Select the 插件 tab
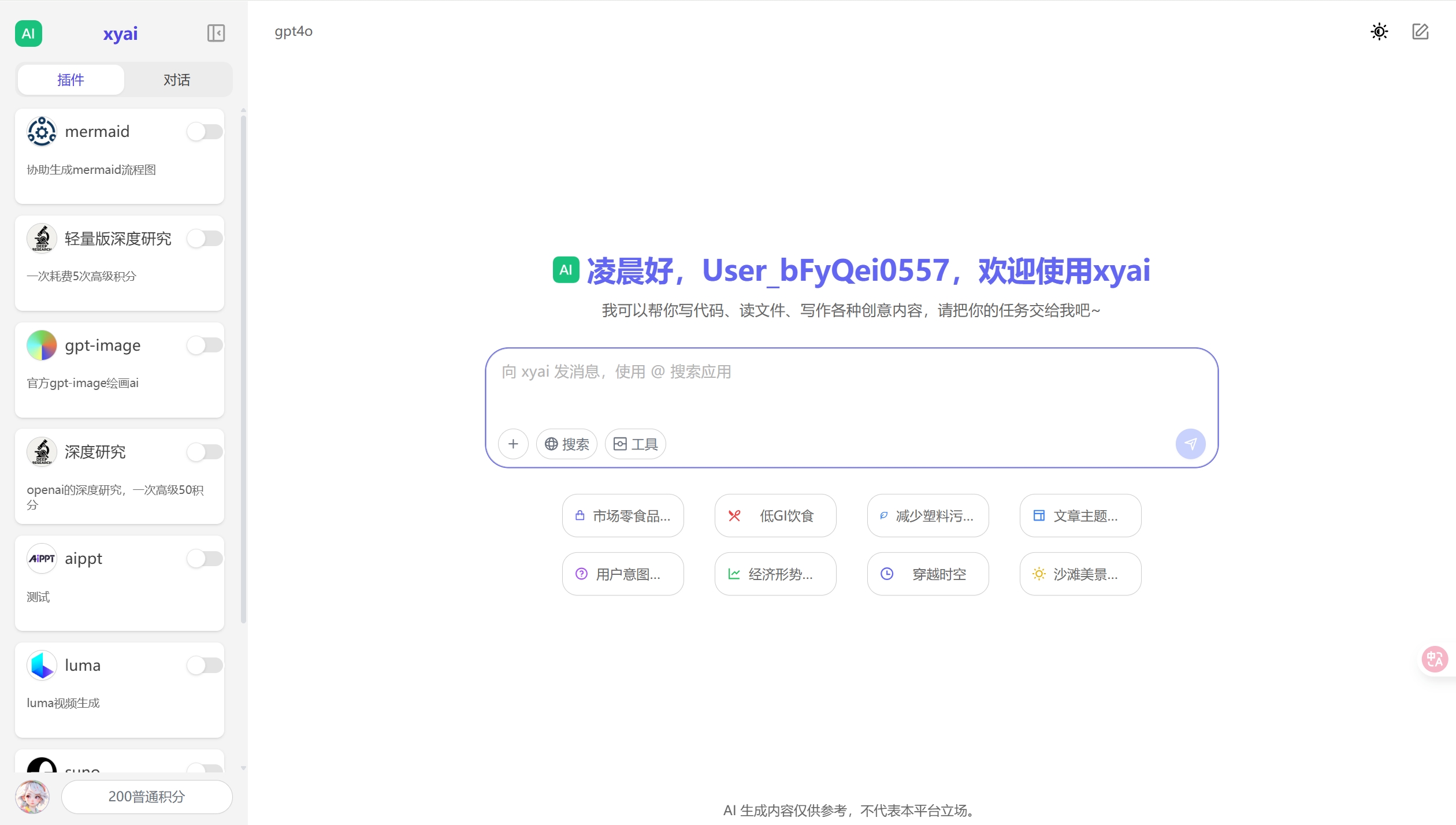The image size is (1456, 825). [x=70, y=79]
